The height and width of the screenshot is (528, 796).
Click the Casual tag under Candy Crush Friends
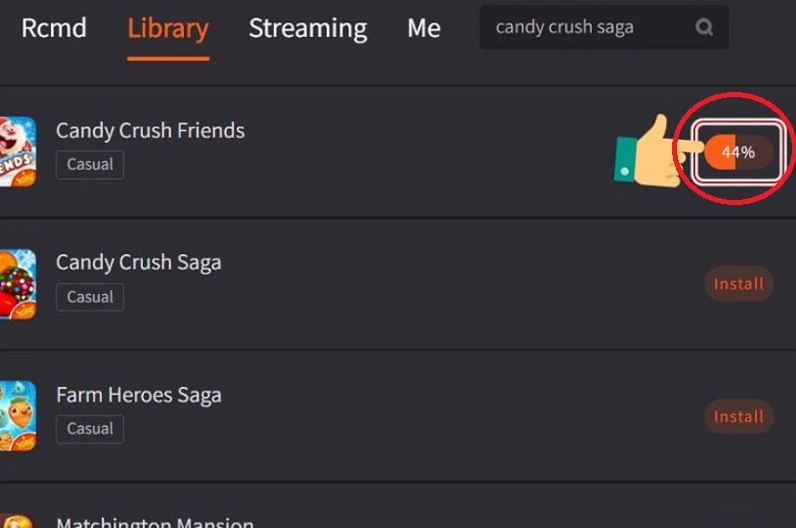(90, 164)
